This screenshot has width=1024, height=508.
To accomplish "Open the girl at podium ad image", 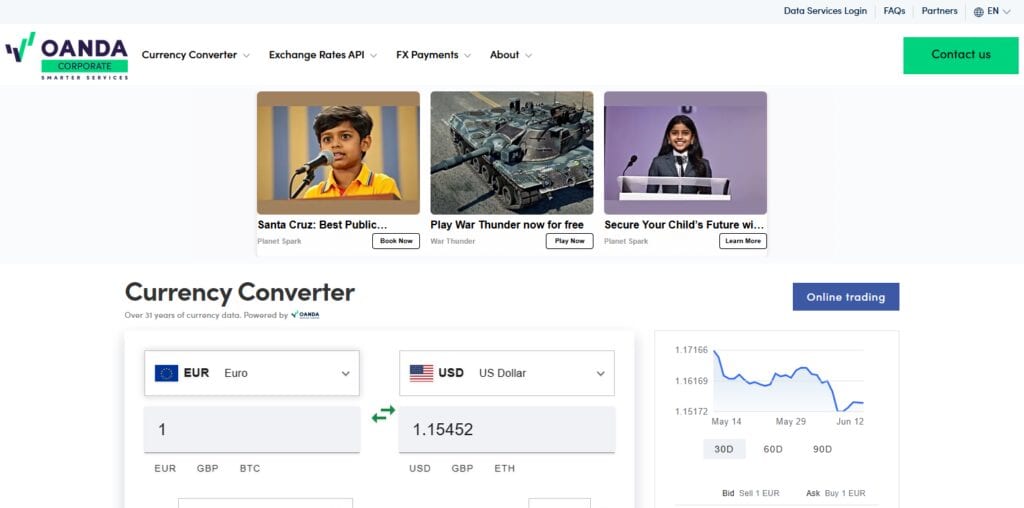I will pos(686,153).
